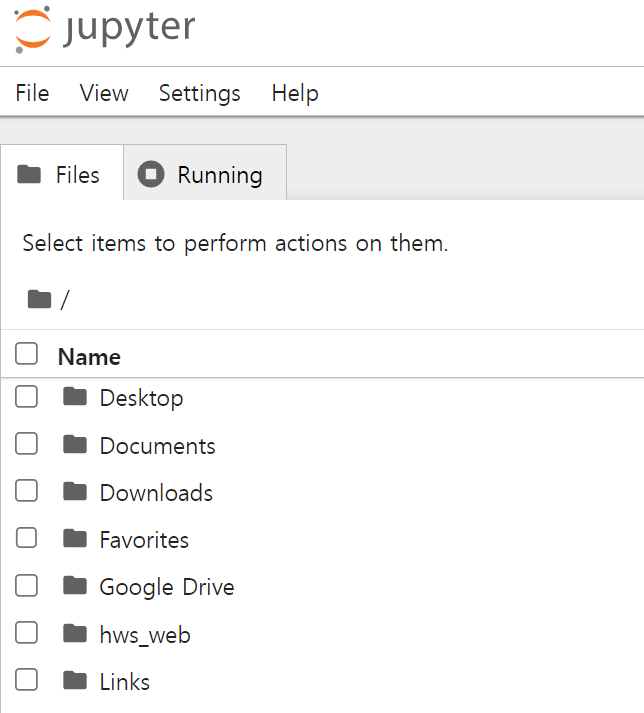The width and height of the screenshot is (644, 713).
Task: Open the File menu
Action: 32,93
